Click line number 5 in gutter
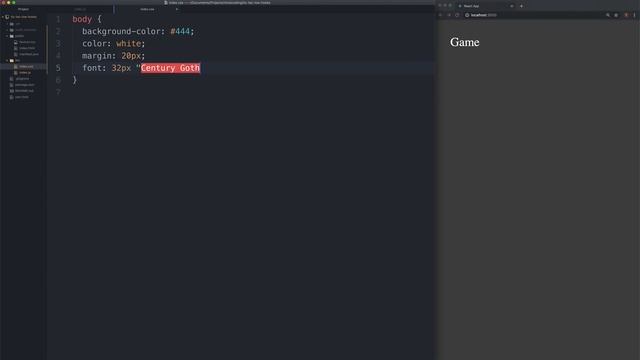640x360 pixels. click(58, 68)
